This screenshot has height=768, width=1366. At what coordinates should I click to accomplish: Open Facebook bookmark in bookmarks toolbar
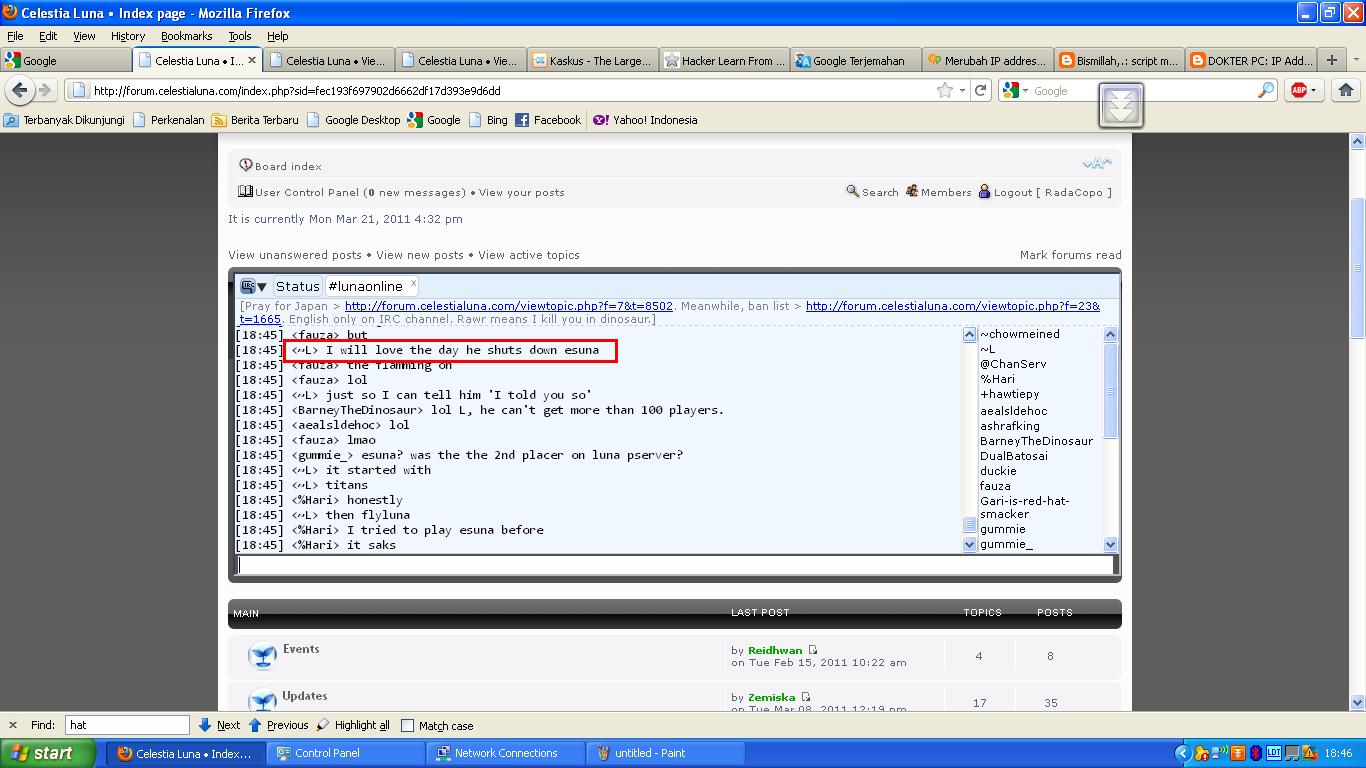[x=548, y=120]
